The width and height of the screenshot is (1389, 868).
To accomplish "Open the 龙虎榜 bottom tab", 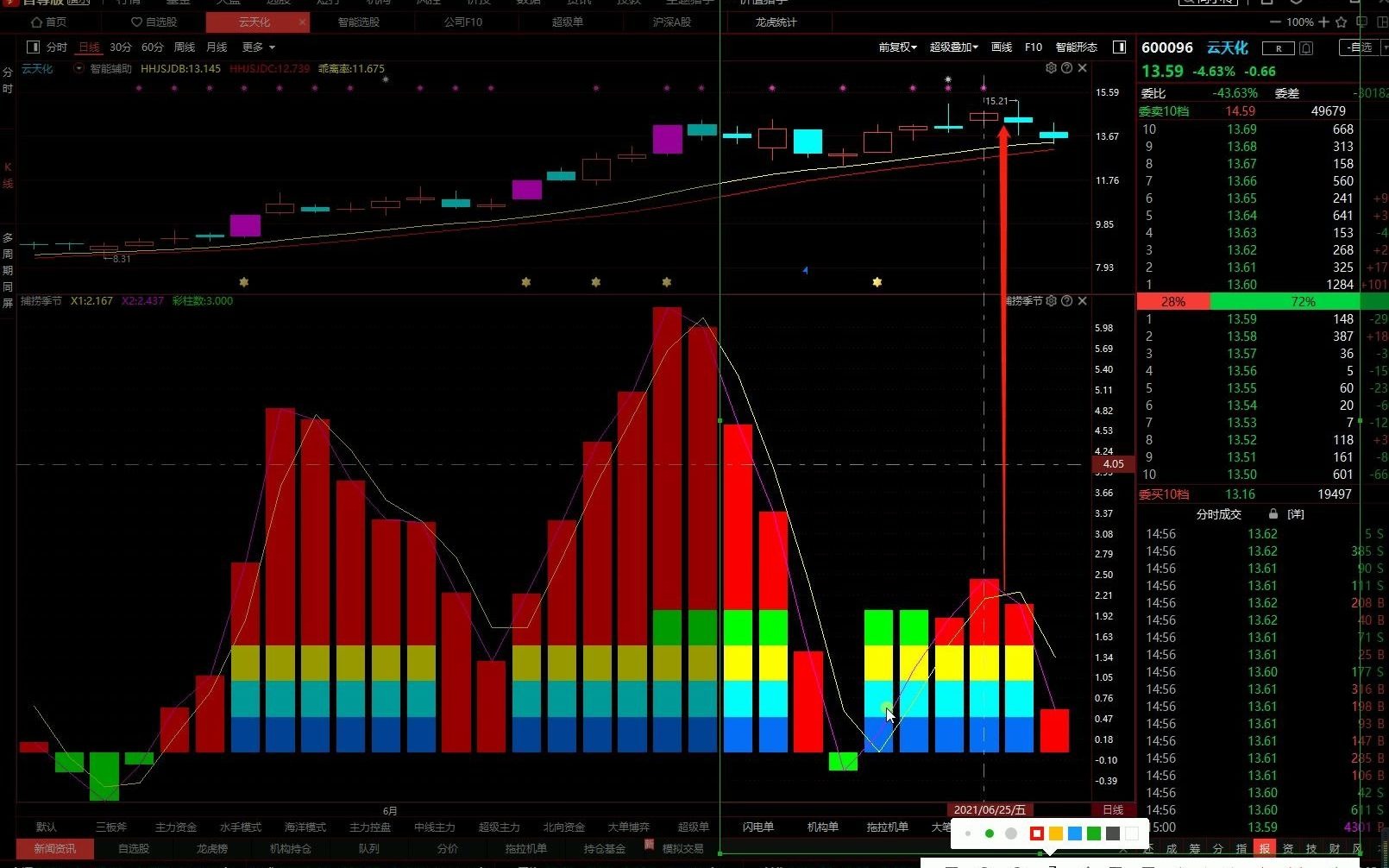I will point(212,849).
